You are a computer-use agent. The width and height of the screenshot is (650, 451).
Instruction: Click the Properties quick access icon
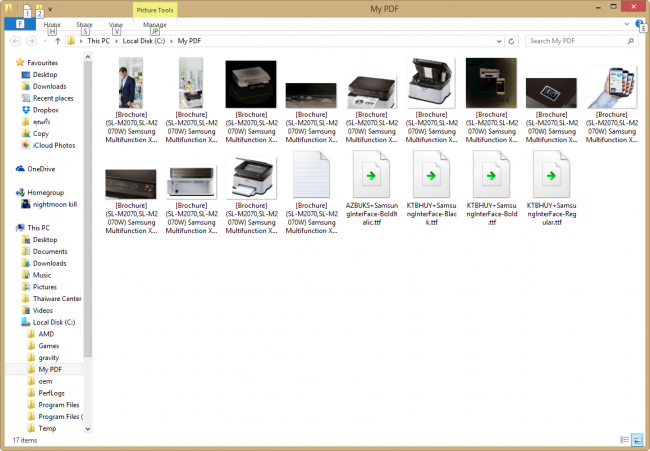click(x=27, y=8)
